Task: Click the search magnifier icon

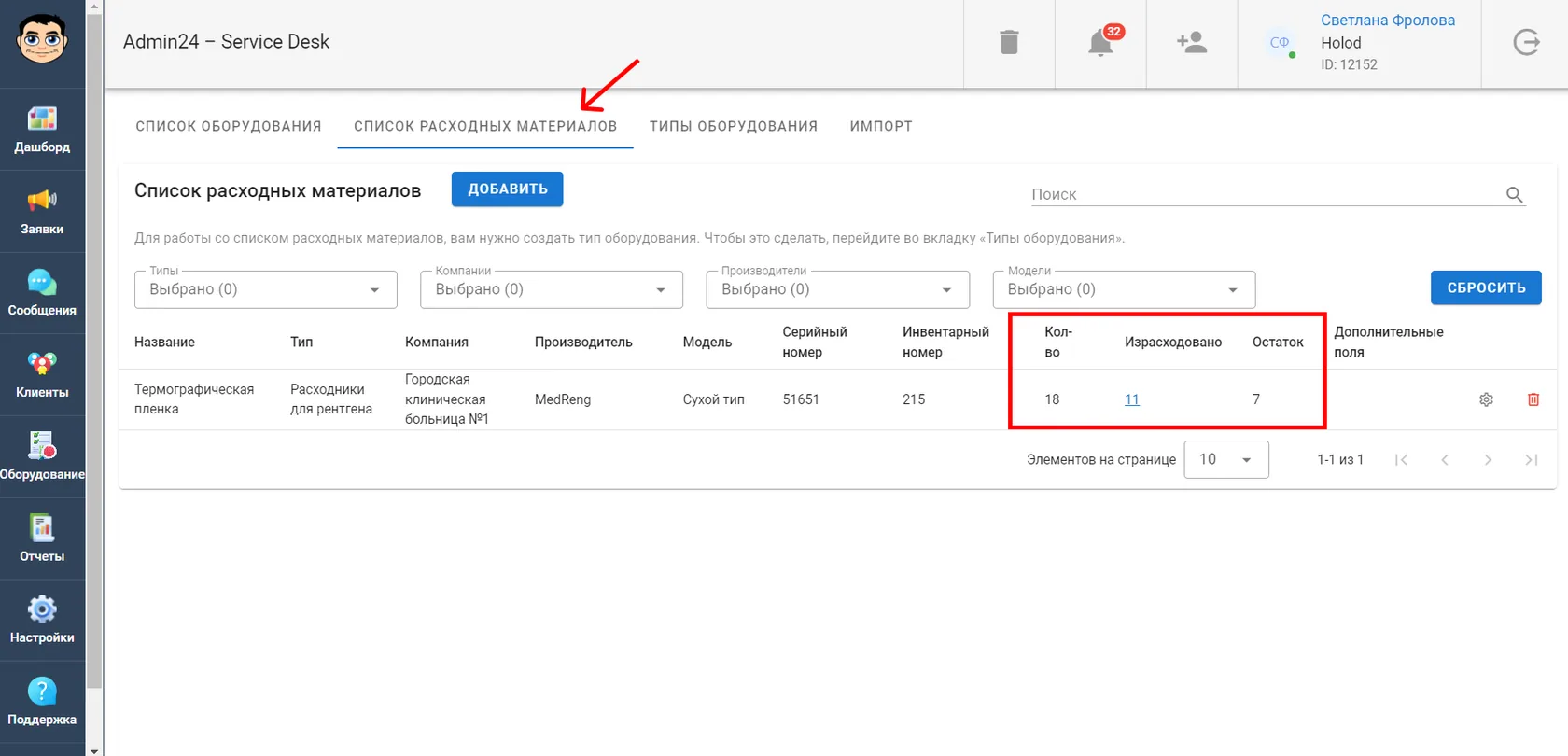Action: point(1514,194)
